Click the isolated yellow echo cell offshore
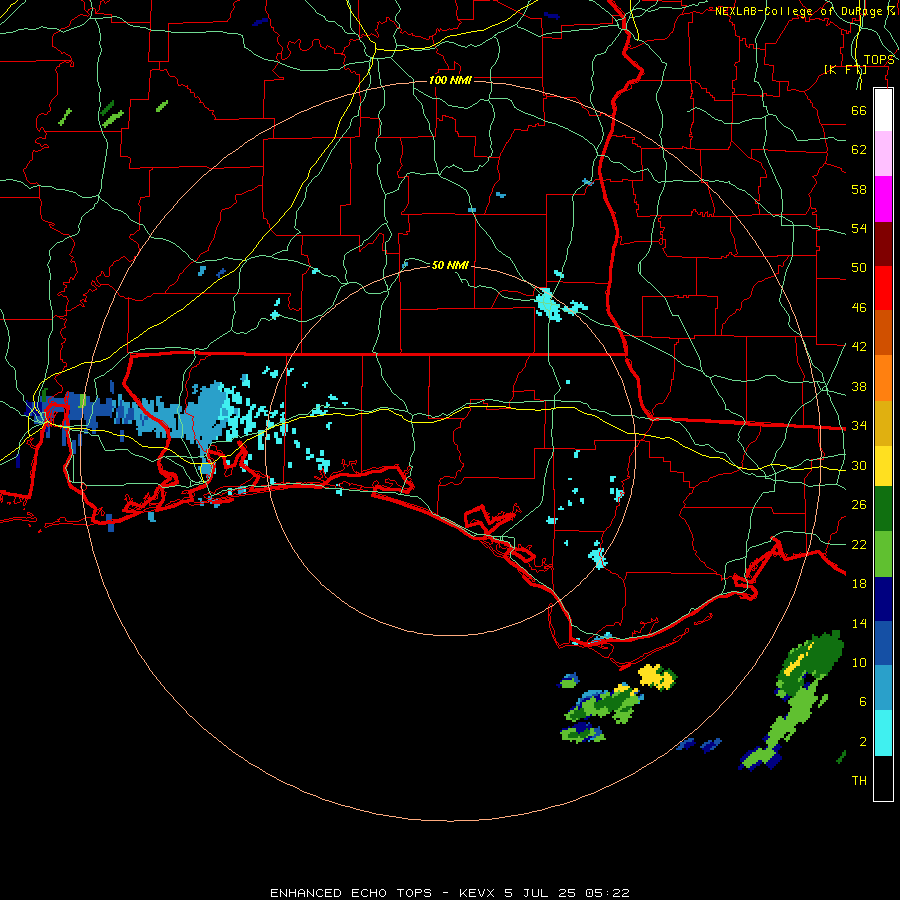 point(657,676)
